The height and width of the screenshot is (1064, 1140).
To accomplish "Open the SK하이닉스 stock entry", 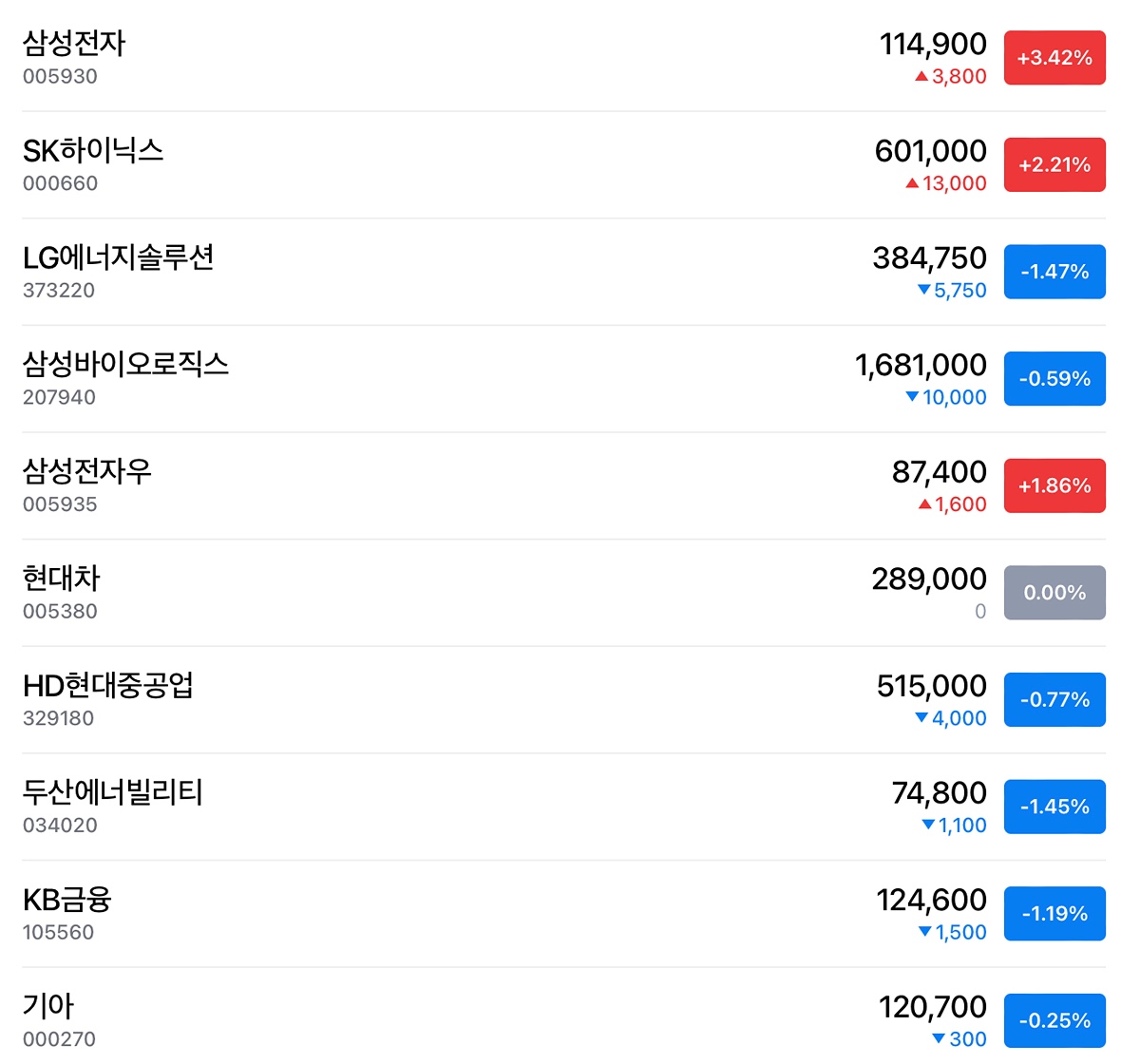I will pos(93,150).
